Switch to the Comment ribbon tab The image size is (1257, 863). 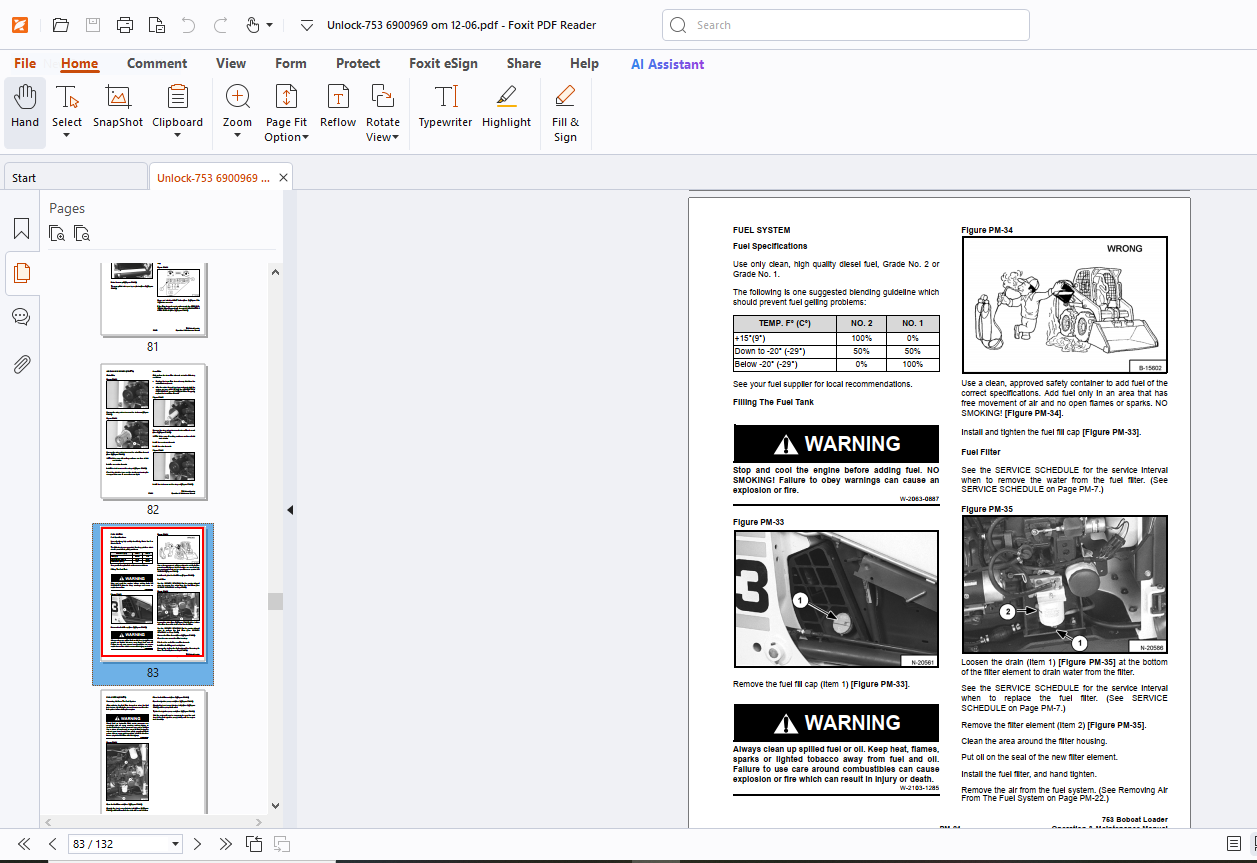[157, 63]
